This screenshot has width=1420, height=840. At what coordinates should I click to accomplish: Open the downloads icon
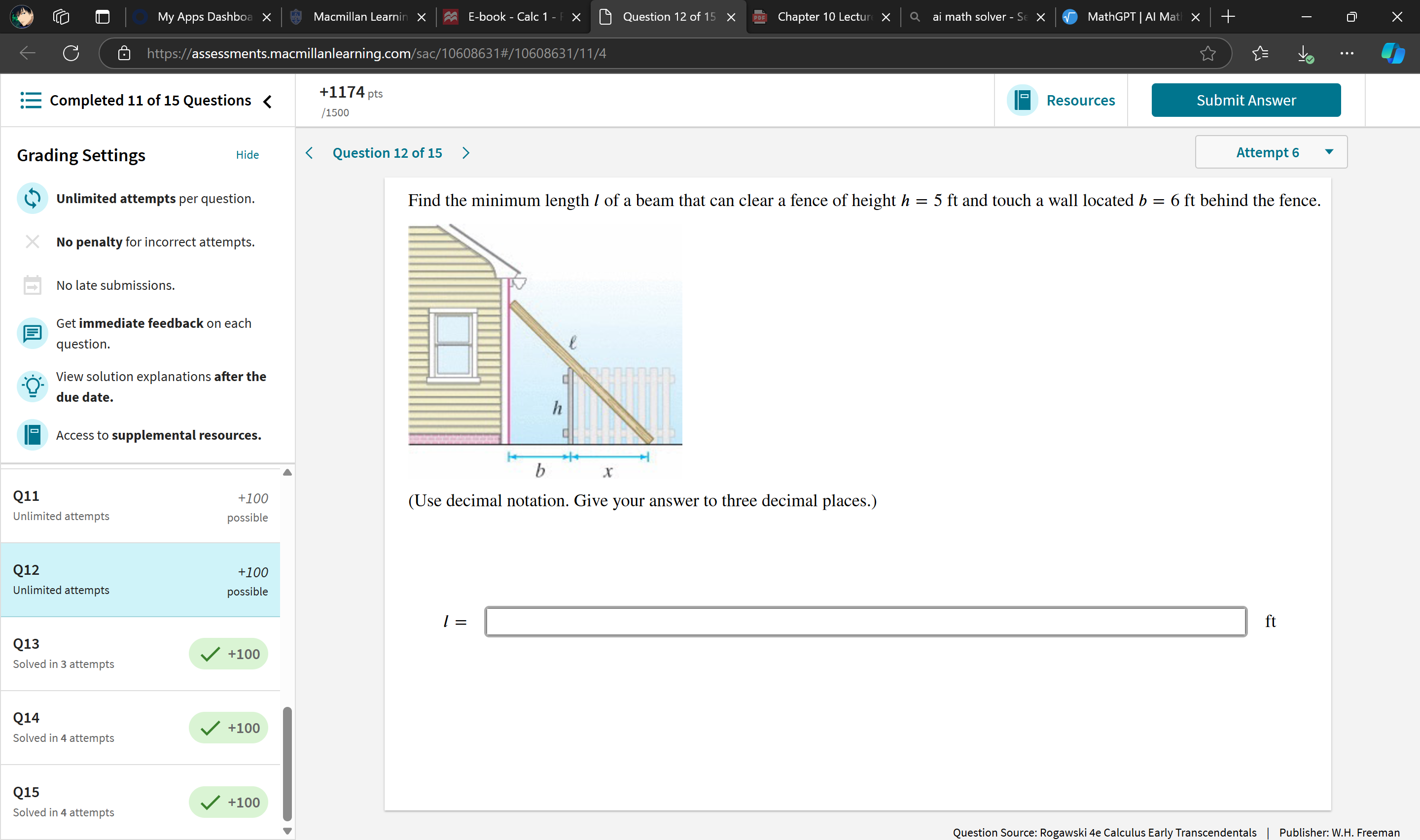pos(1305,54)
